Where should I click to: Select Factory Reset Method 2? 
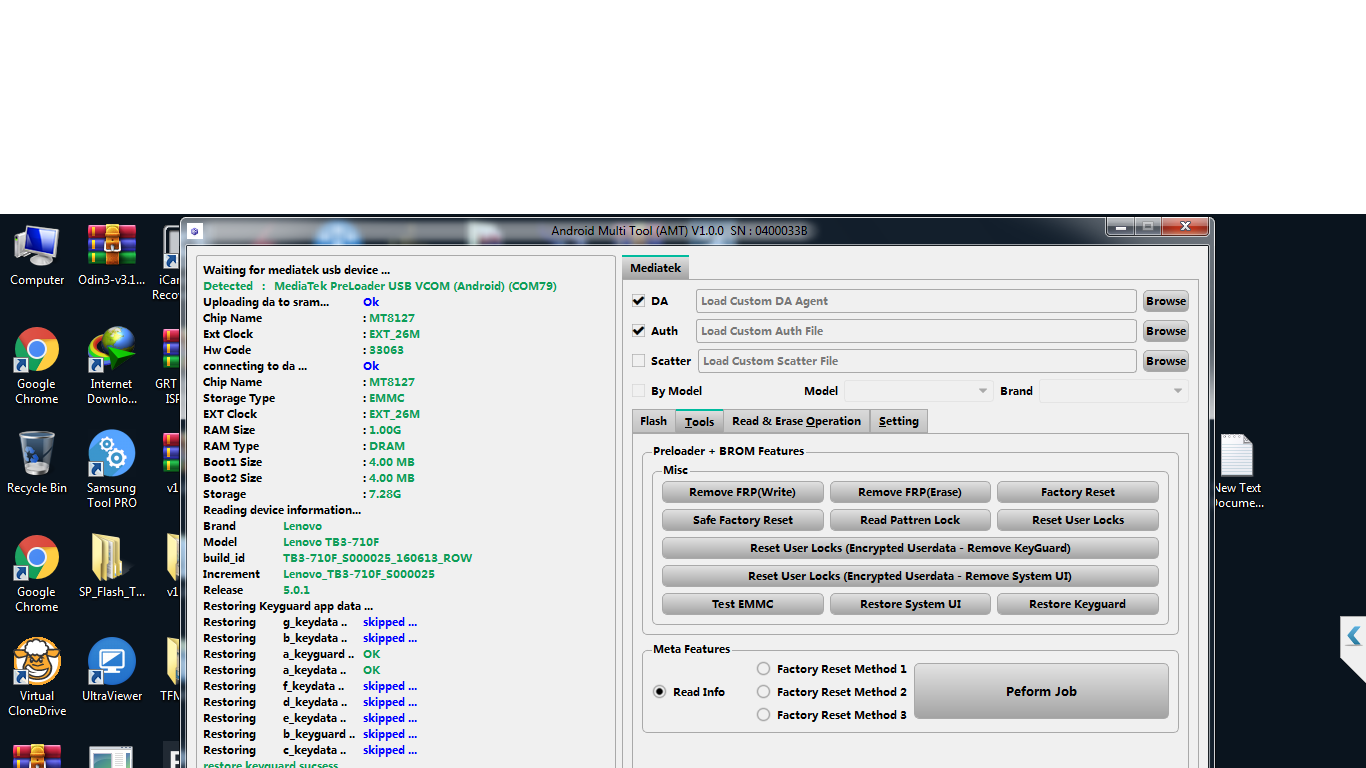point(764,692)
